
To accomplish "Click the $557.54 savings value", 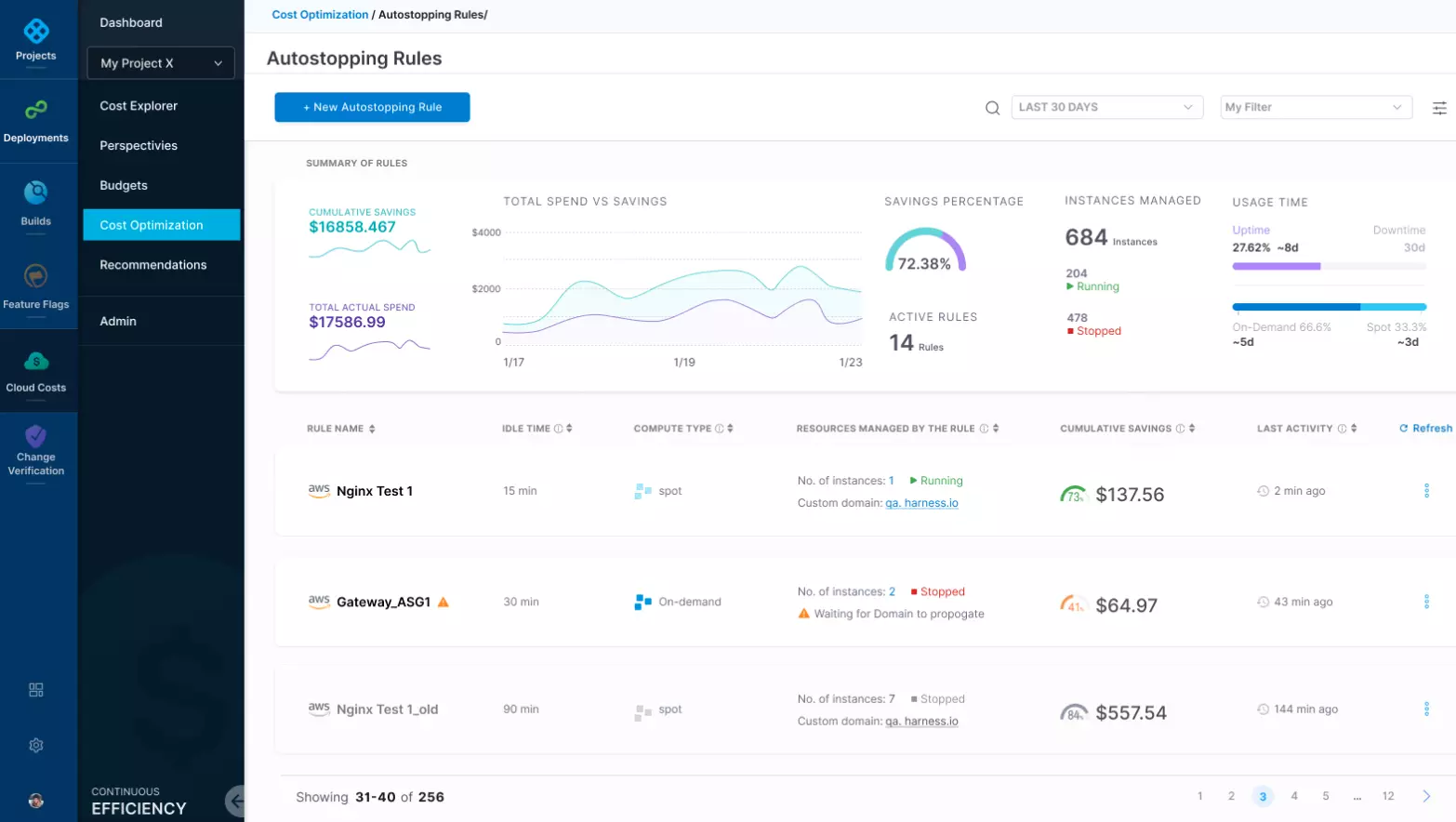I will tap(1131, 713).
